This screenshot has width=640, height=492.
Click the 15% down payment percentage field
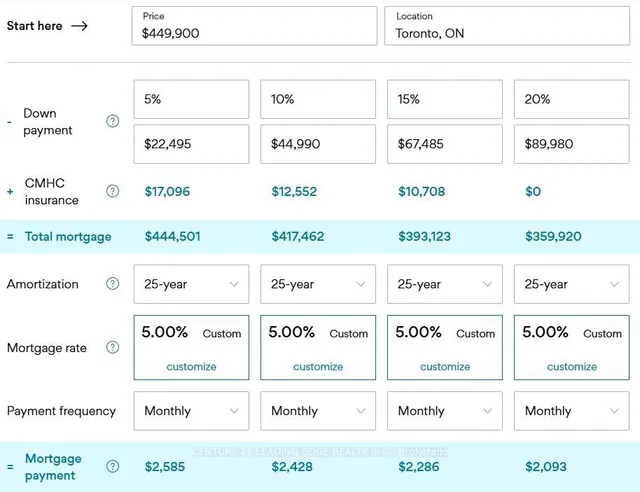coord(445,100)
